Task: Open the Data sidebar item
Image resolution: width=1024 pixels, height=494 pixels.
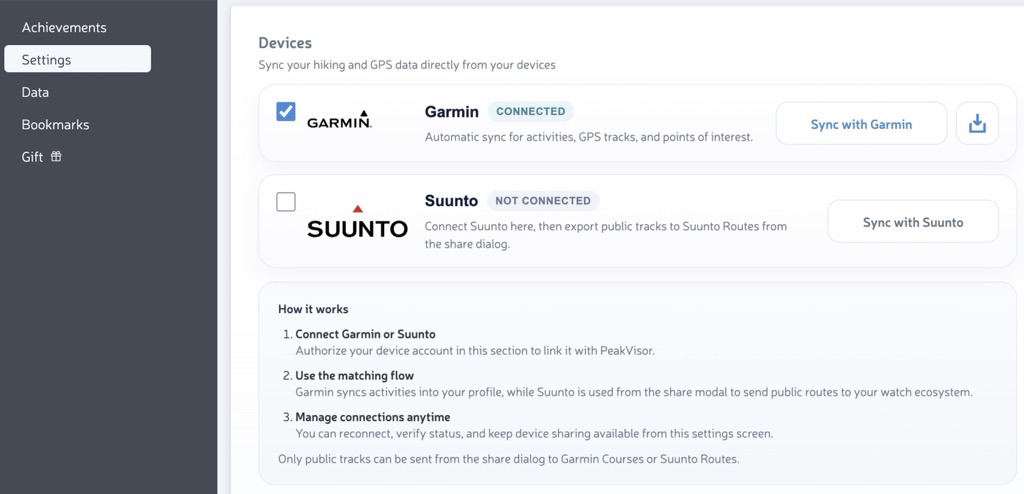Action: pos(35,92)
